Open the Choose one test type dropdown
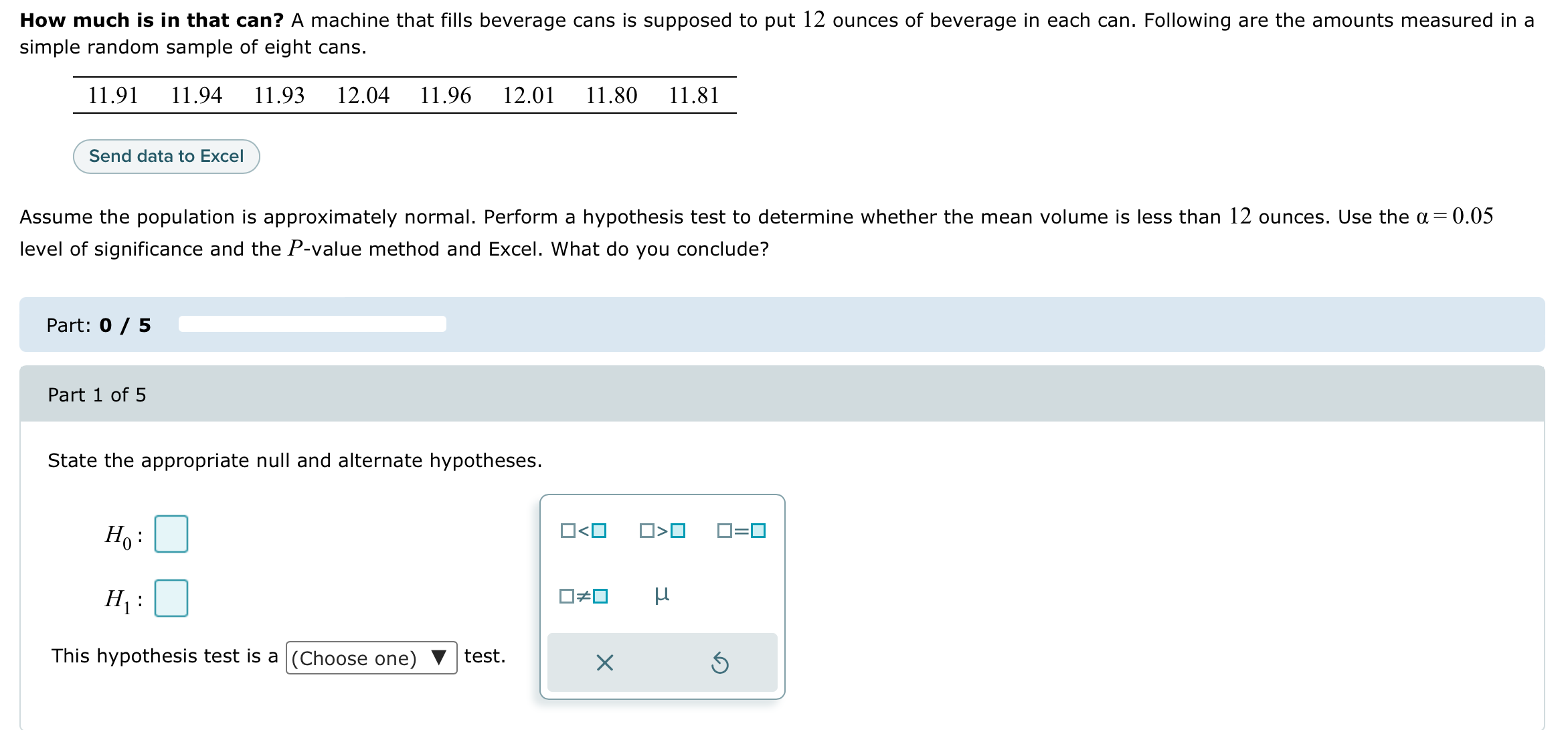 tap(370, 658)
